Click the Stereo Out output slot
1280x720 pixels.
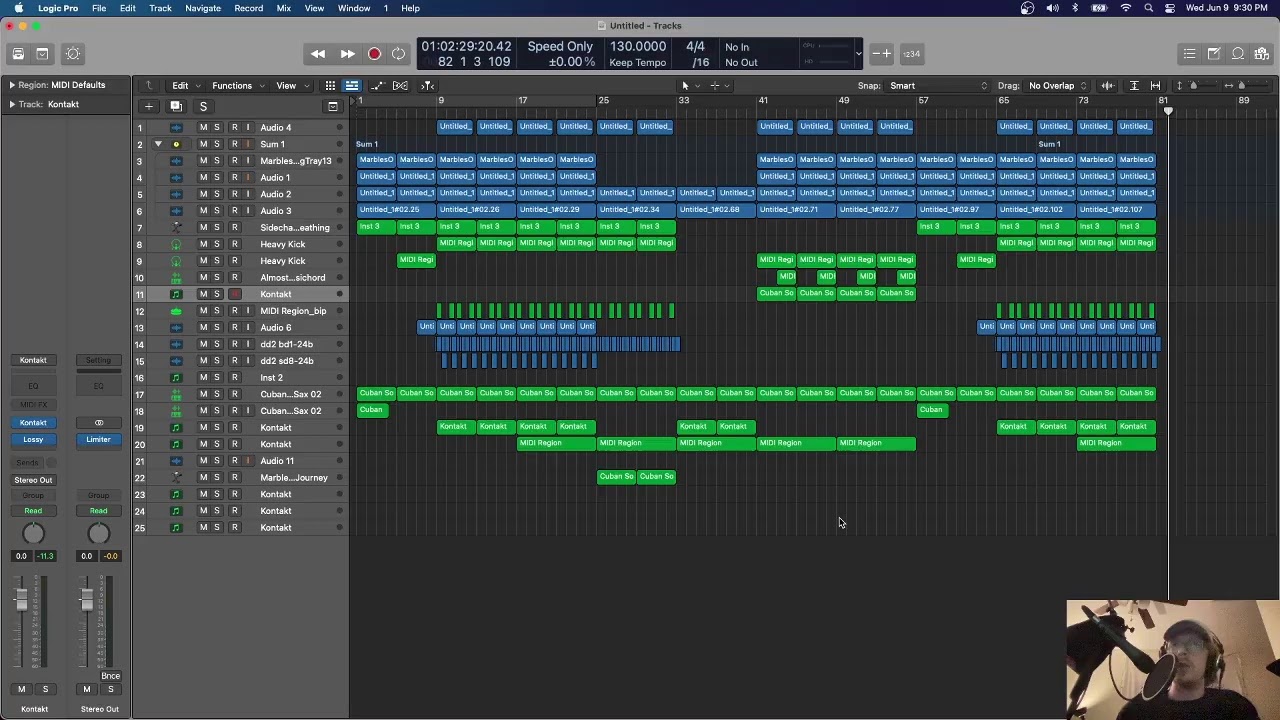click(33, 480)
